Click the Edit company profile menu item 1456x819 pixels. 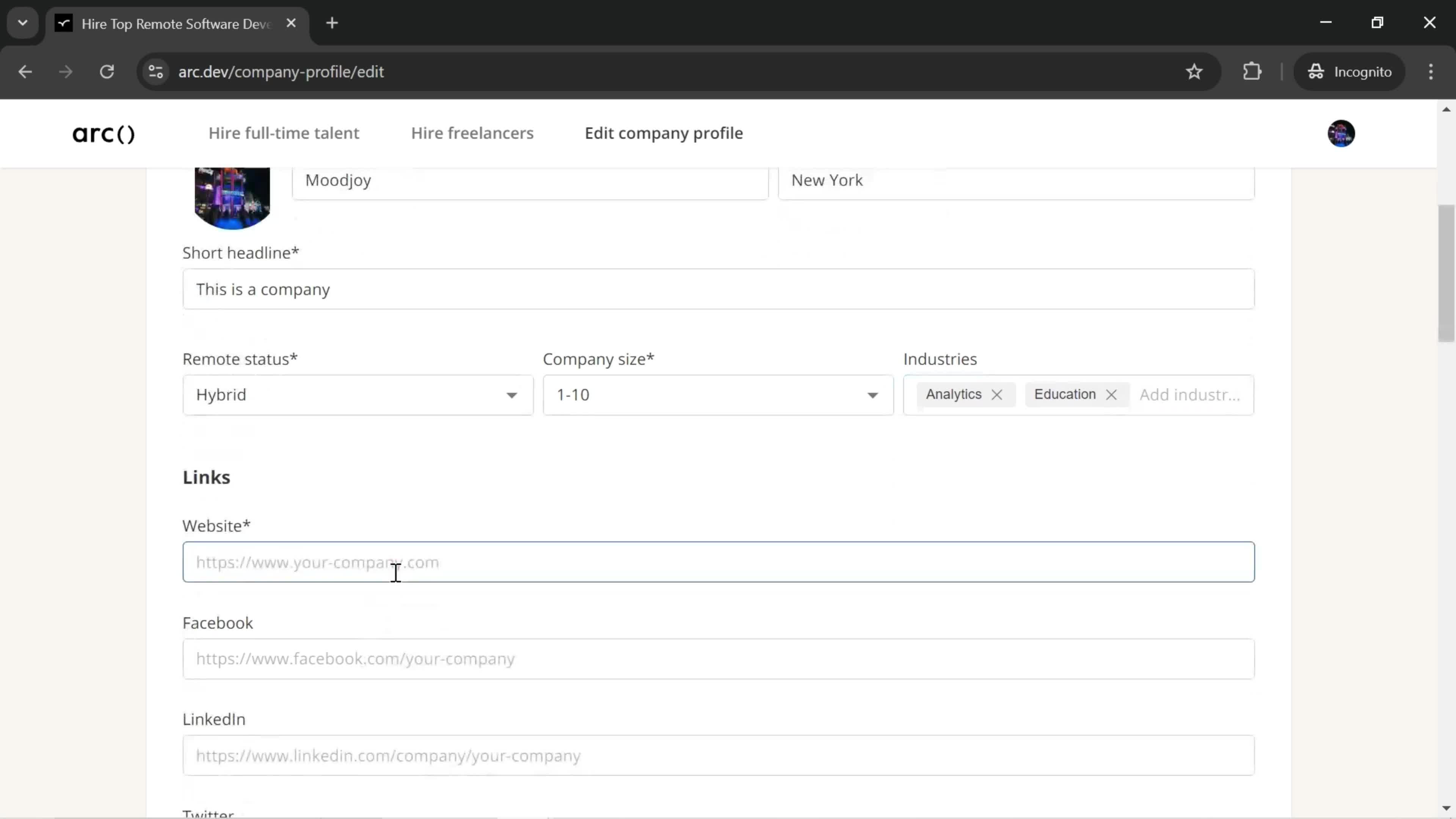tap(663, 133)
